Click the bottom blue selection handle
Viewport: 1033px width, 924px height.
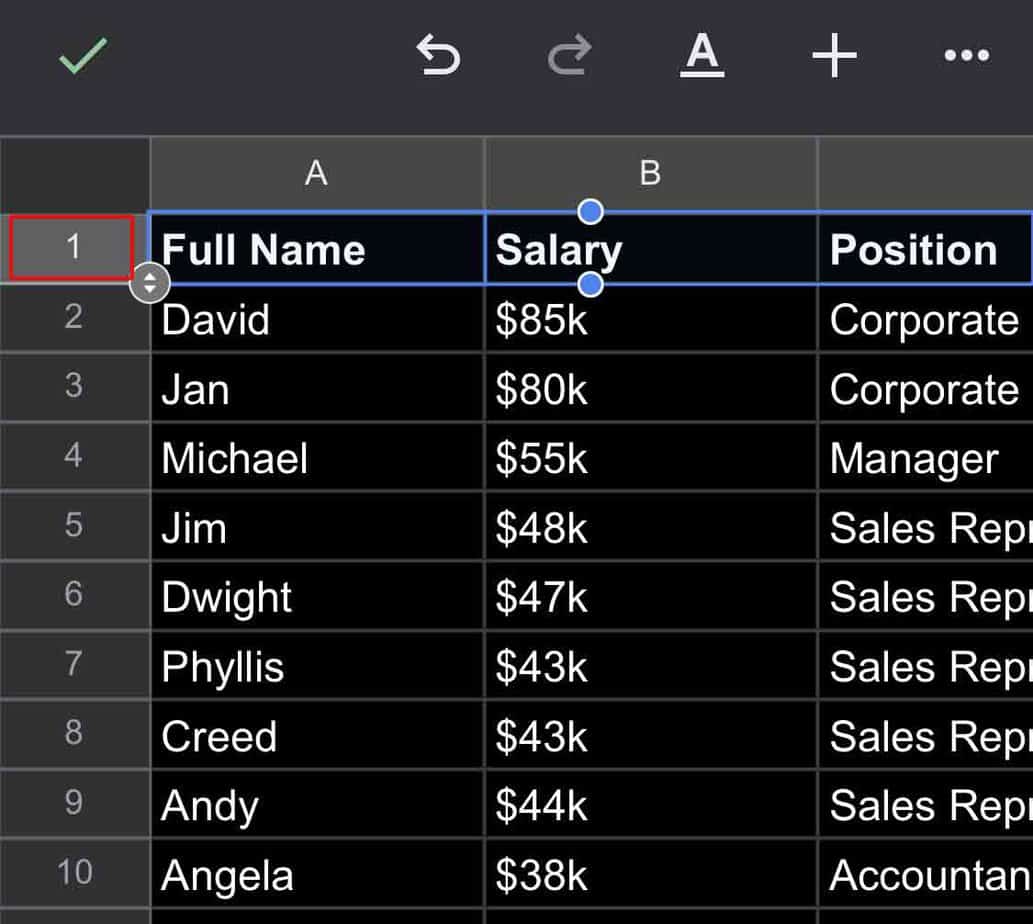point(591,285)
